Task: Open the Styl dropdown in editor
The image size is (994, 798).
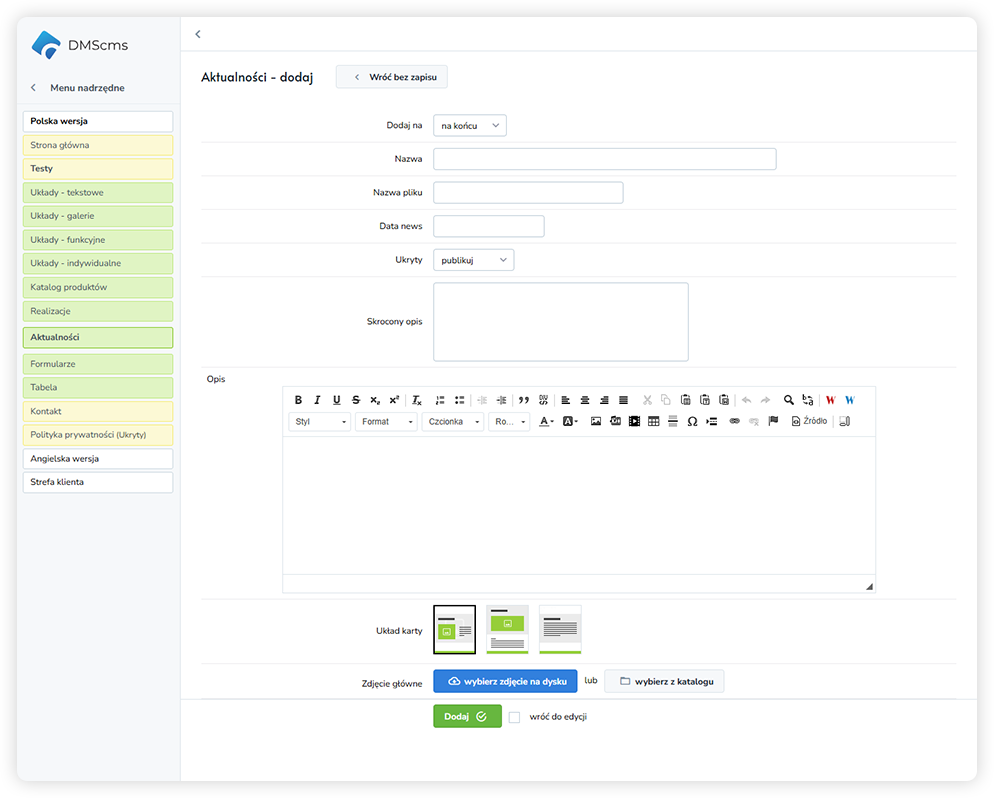Action: tap(320, 422)
